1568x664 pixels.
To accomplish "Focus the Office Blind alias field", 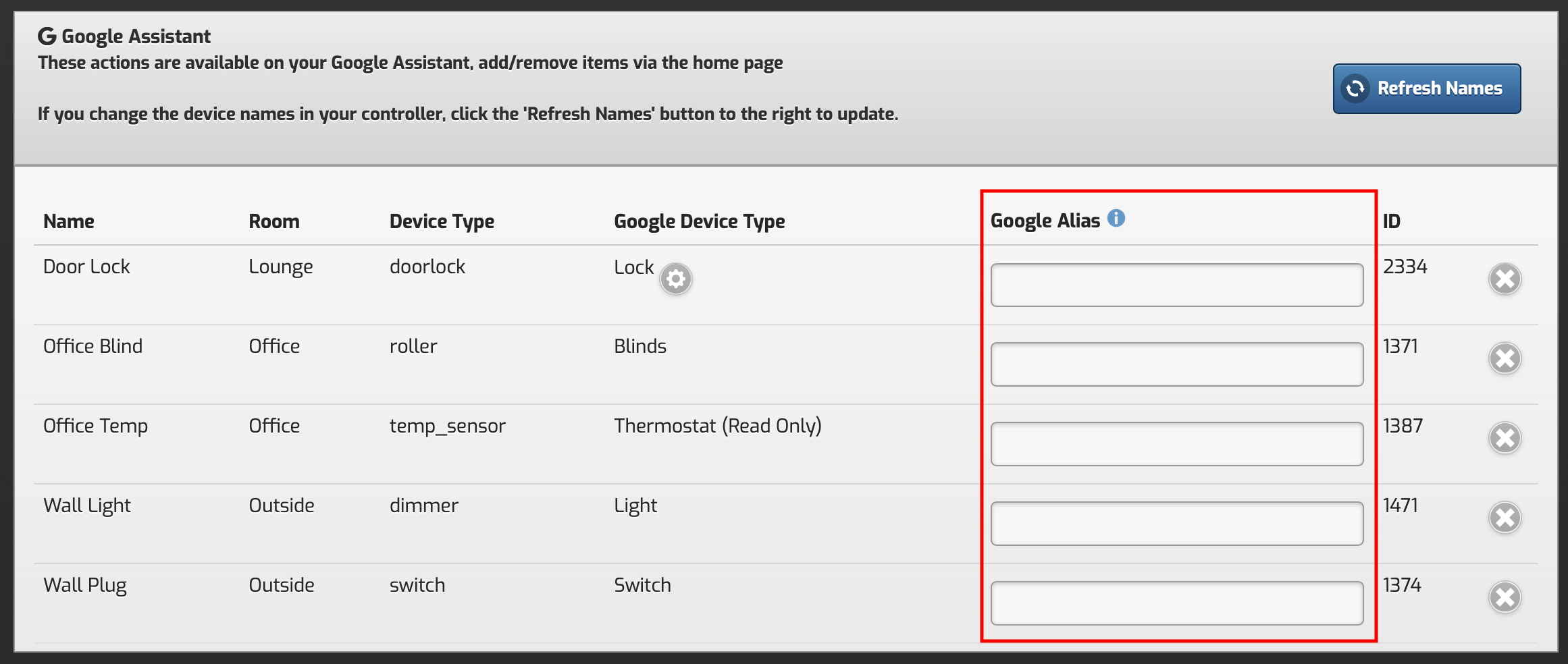I will (1177, 364).
